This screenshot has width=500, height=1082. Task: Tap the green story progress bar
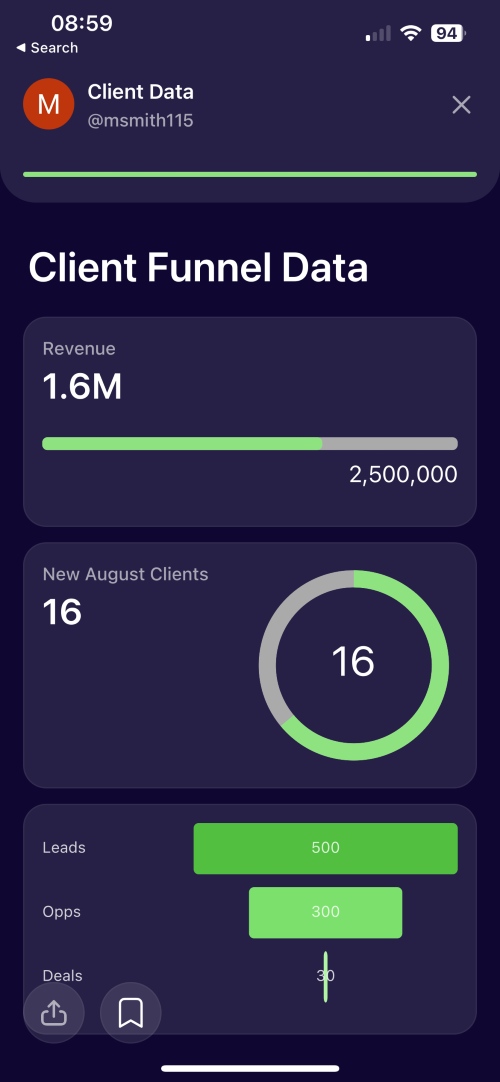pos(250,175)
